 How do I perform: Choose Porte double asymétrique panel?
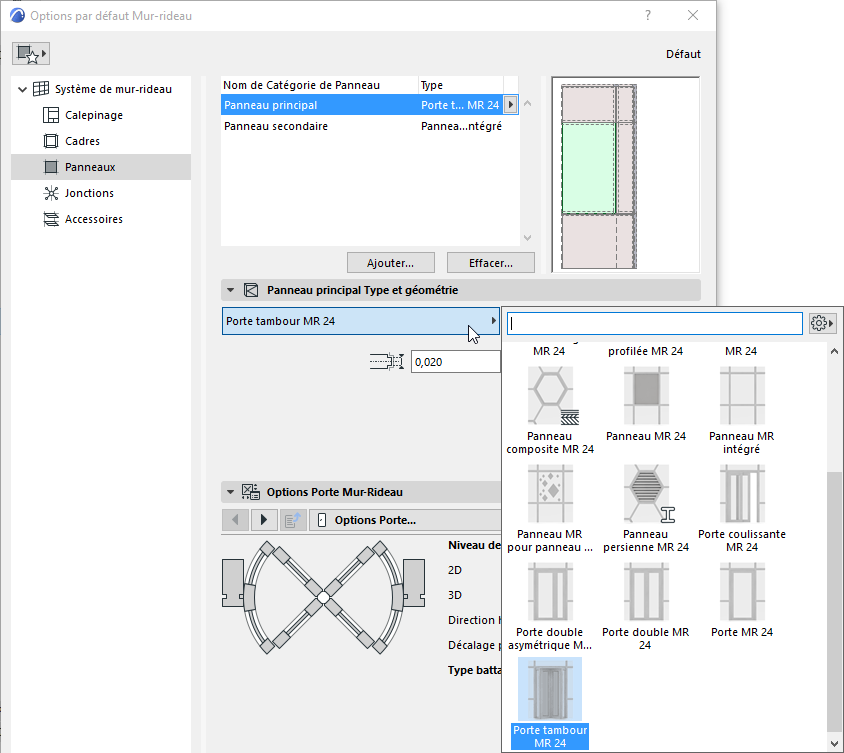click(x=550, y=607)
